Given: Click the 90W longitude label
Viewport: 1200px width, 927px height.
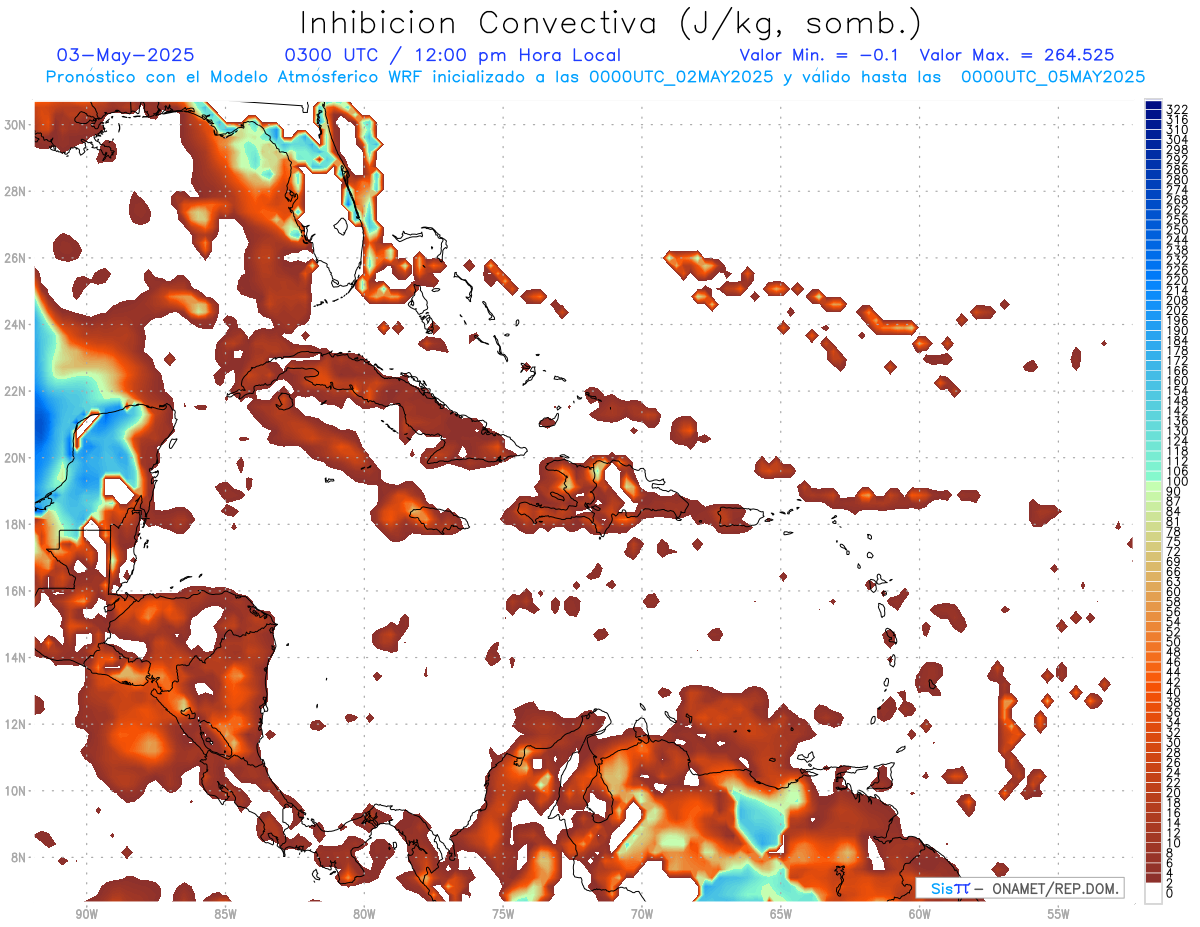Looking at the screenshot, I should [x=86, y=914].
